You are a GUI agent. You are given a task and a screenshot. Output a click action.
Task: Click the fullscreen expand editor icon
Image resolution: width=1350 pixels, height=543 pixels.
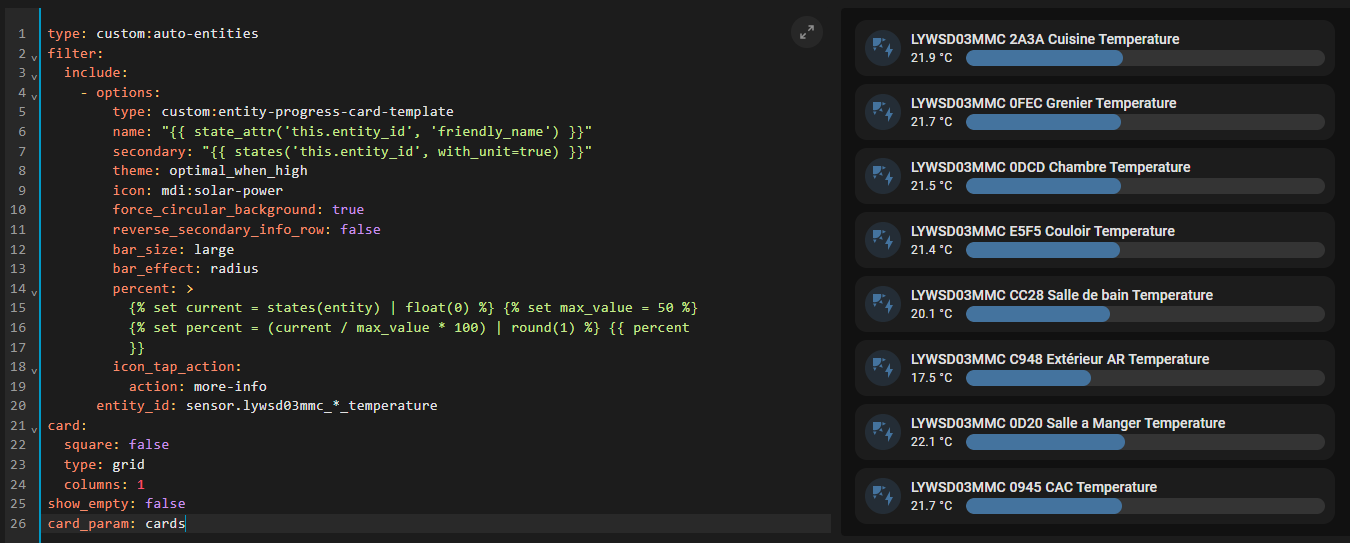(x=807, y=32)
